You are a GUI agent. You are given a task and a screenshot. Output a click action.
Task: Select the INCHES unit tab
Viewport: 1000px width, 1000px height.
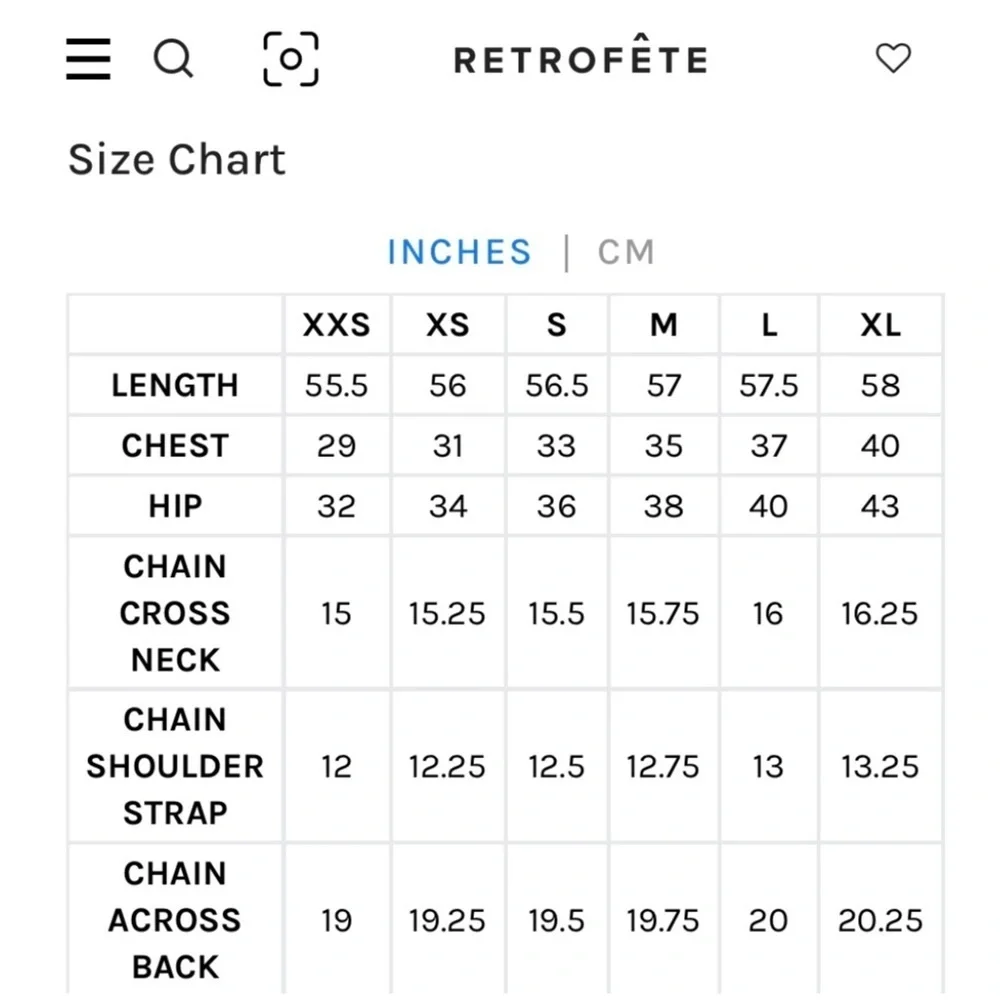(459, 252)
